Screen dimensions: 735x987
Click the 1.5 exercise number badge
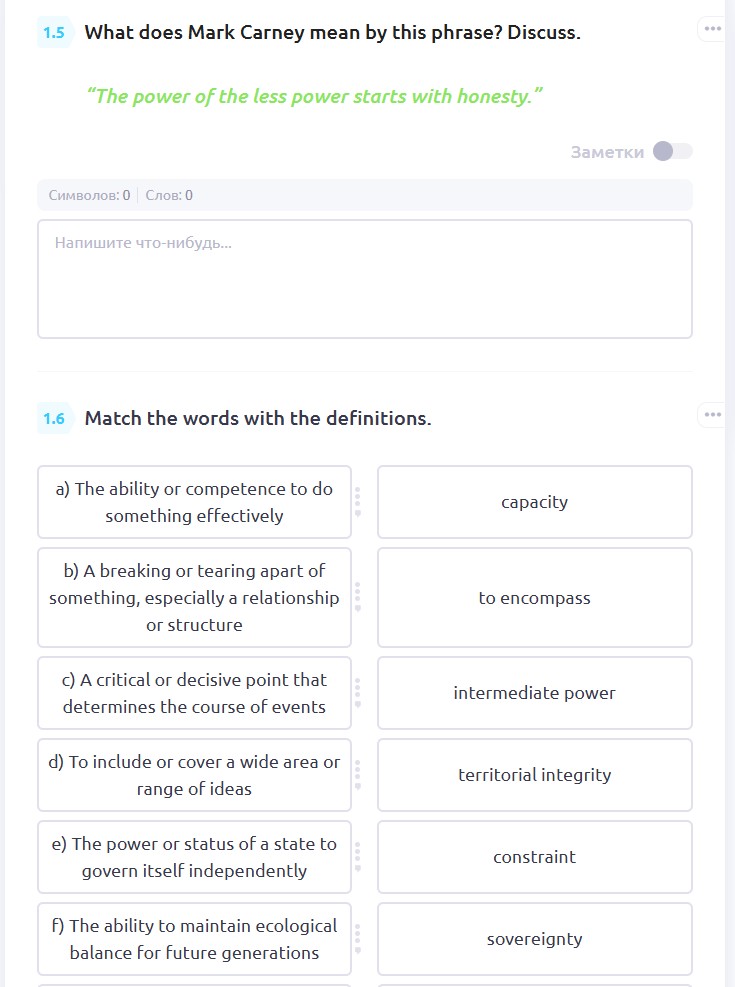[54, 32]
